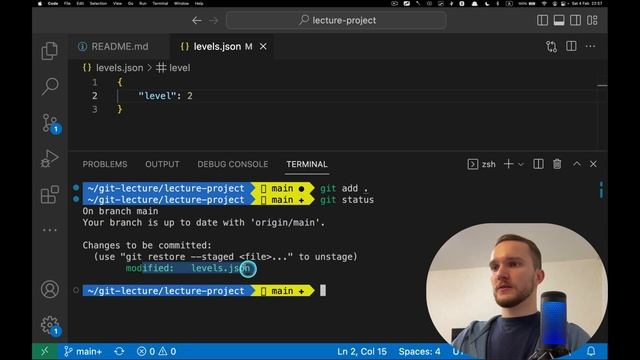Toggle bottom panel layout icon
640x360 pixels.
(x=559, y=20)
